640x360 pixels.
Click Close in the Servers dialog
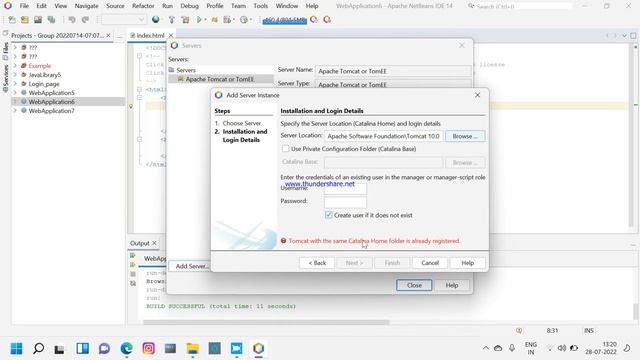click(414, 285)
